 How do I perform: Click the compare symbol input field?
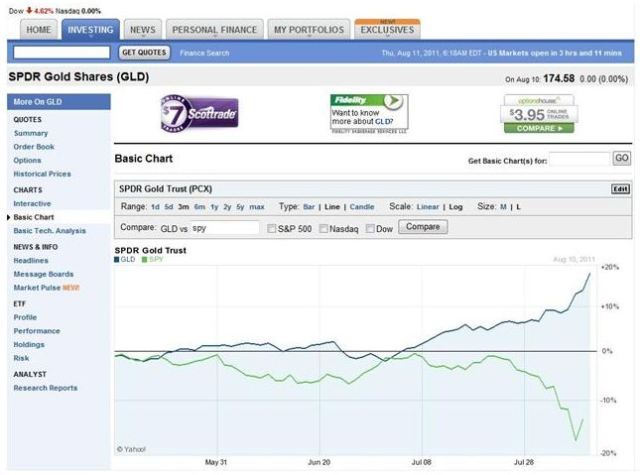223,228
